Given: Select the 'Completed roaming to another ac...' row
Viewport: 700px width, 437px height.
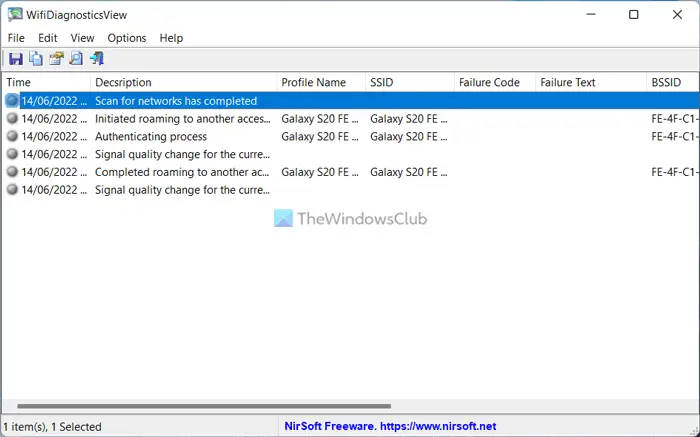Looking at the screenshot, I should [x=350, y=172].
